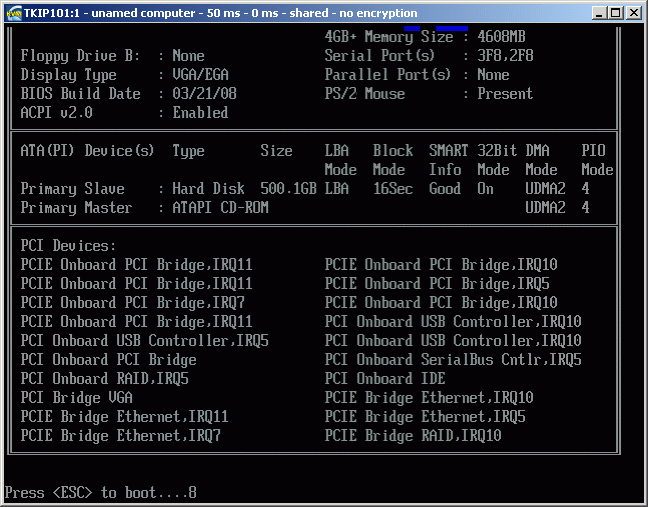Click 'PCIE Onboard PCI Bridge,IRQ5' entry
The image size is (648, 507).
pyautogui.click(x=437, y=284)
